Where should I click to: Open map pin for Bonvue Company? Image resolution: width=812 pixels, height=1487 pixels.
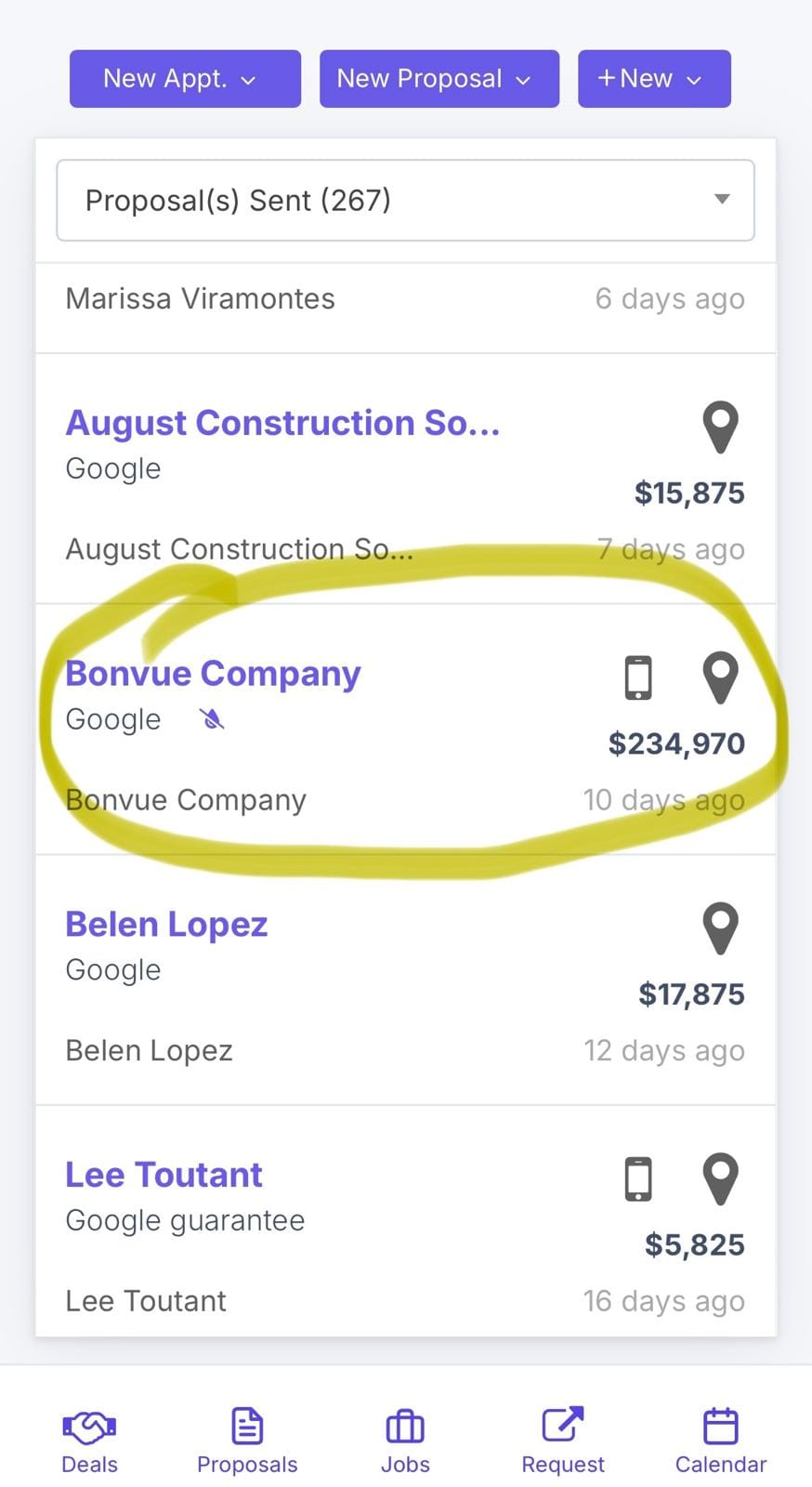720,677
